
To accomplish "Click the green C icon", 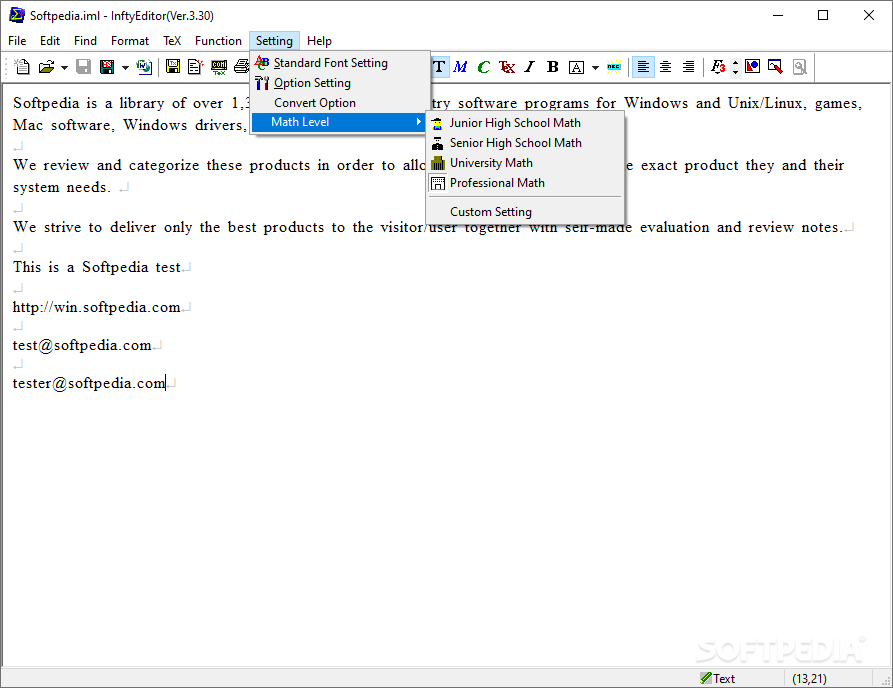I will (x=484, y=67).
